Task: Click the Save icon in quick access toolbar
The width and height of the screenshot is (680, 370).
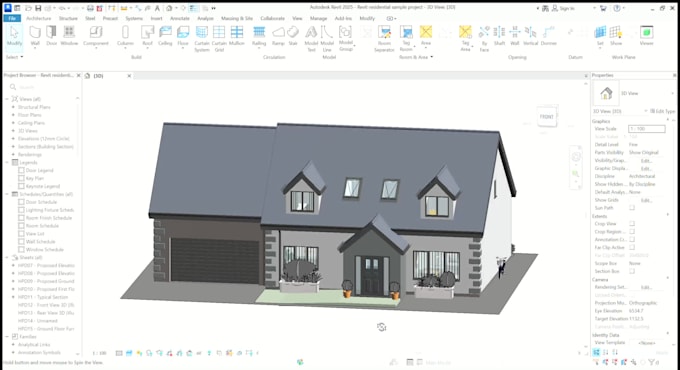Action: pos(38,8)
